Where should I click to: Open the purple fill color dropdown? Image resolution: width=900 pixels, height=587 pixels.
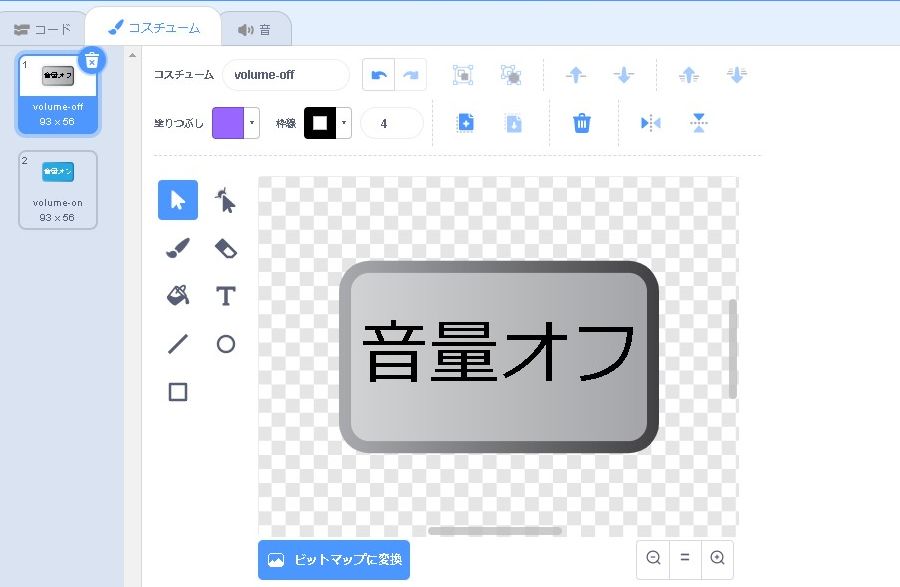click(x=236, y=123)
